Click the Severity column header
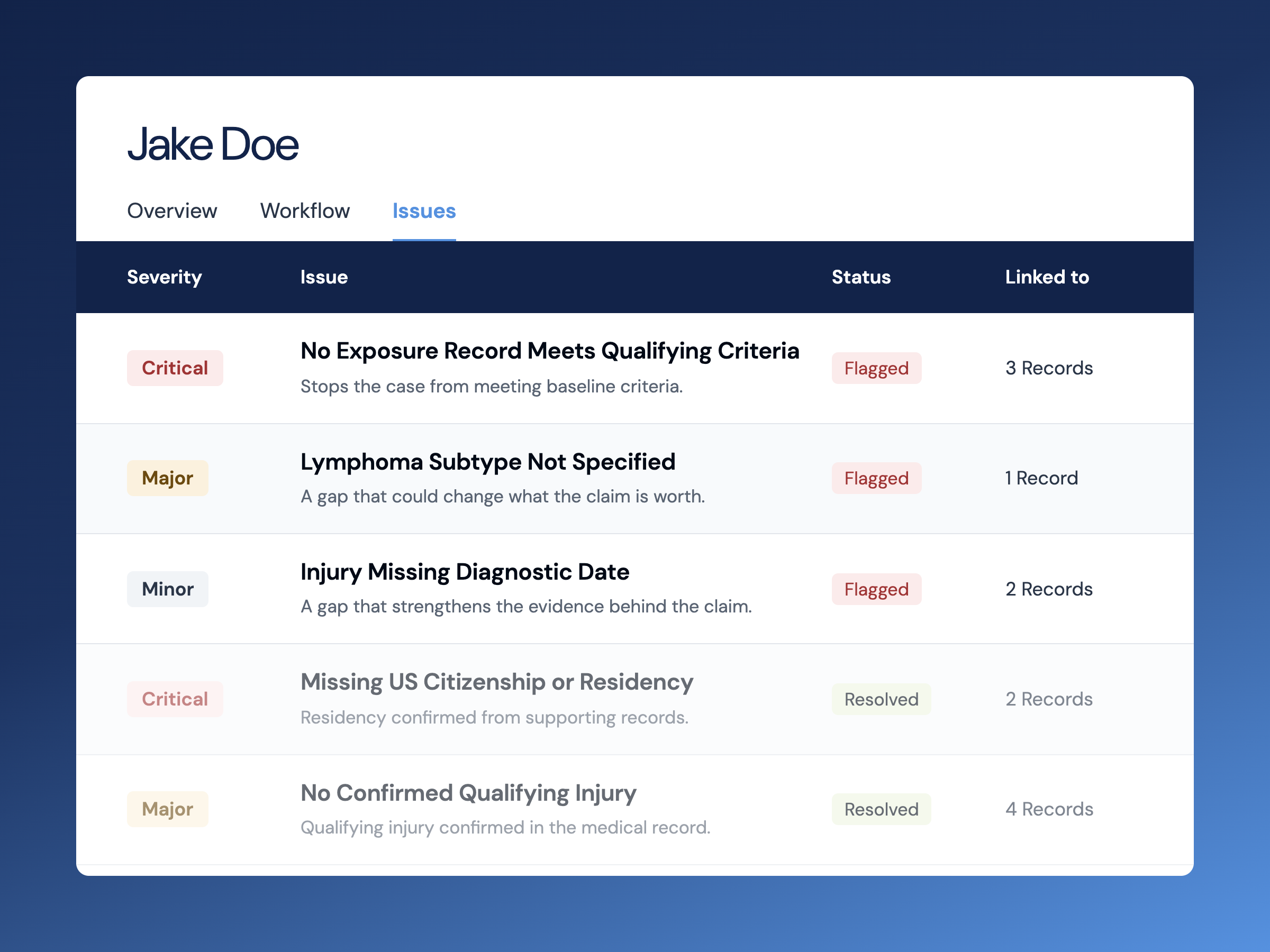Image resolution: width=1270 pixels, height=952 pixels. [x=164, y=277]
